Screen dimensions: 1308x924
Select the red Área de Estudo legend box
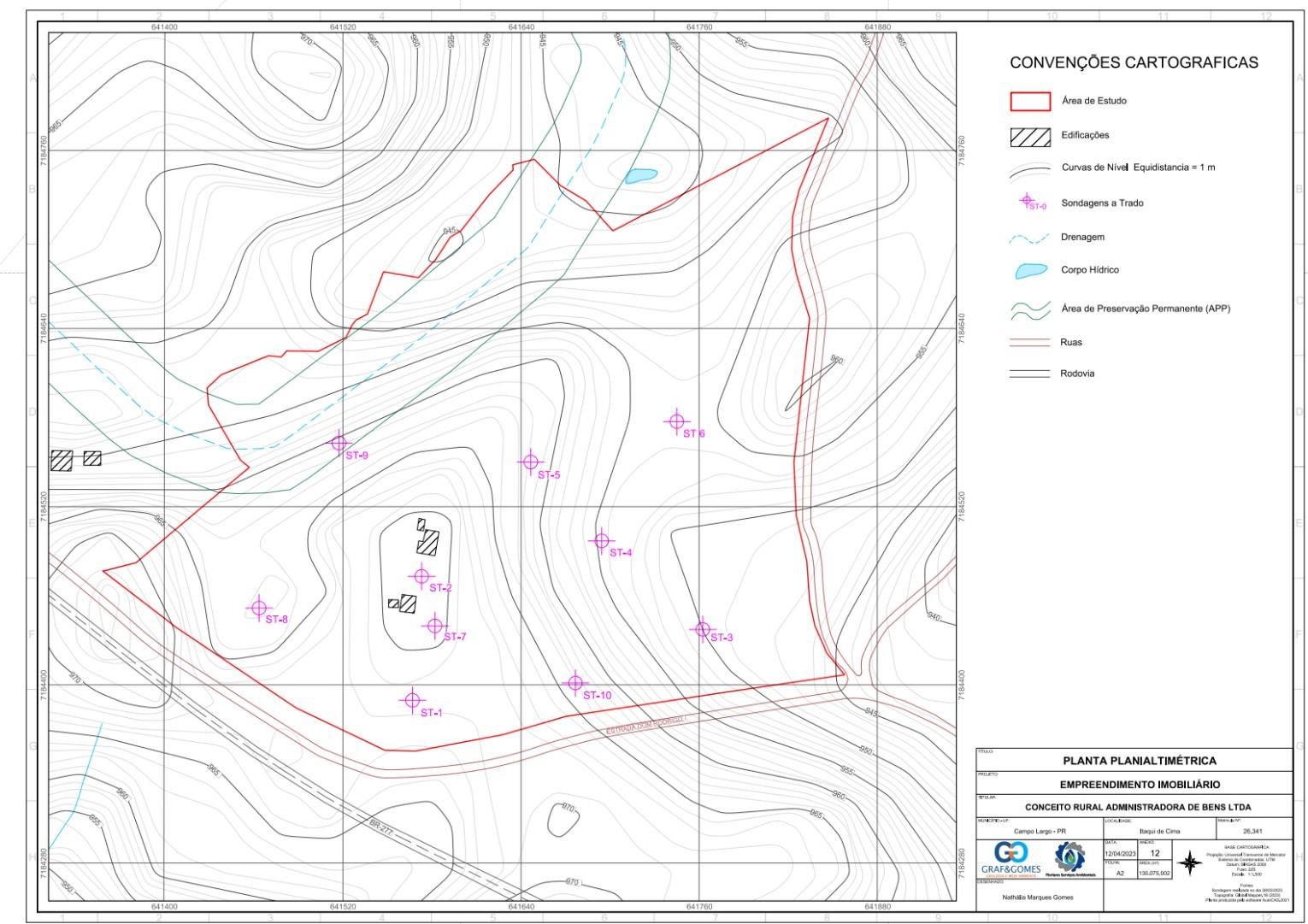[x=1030, y=101]
